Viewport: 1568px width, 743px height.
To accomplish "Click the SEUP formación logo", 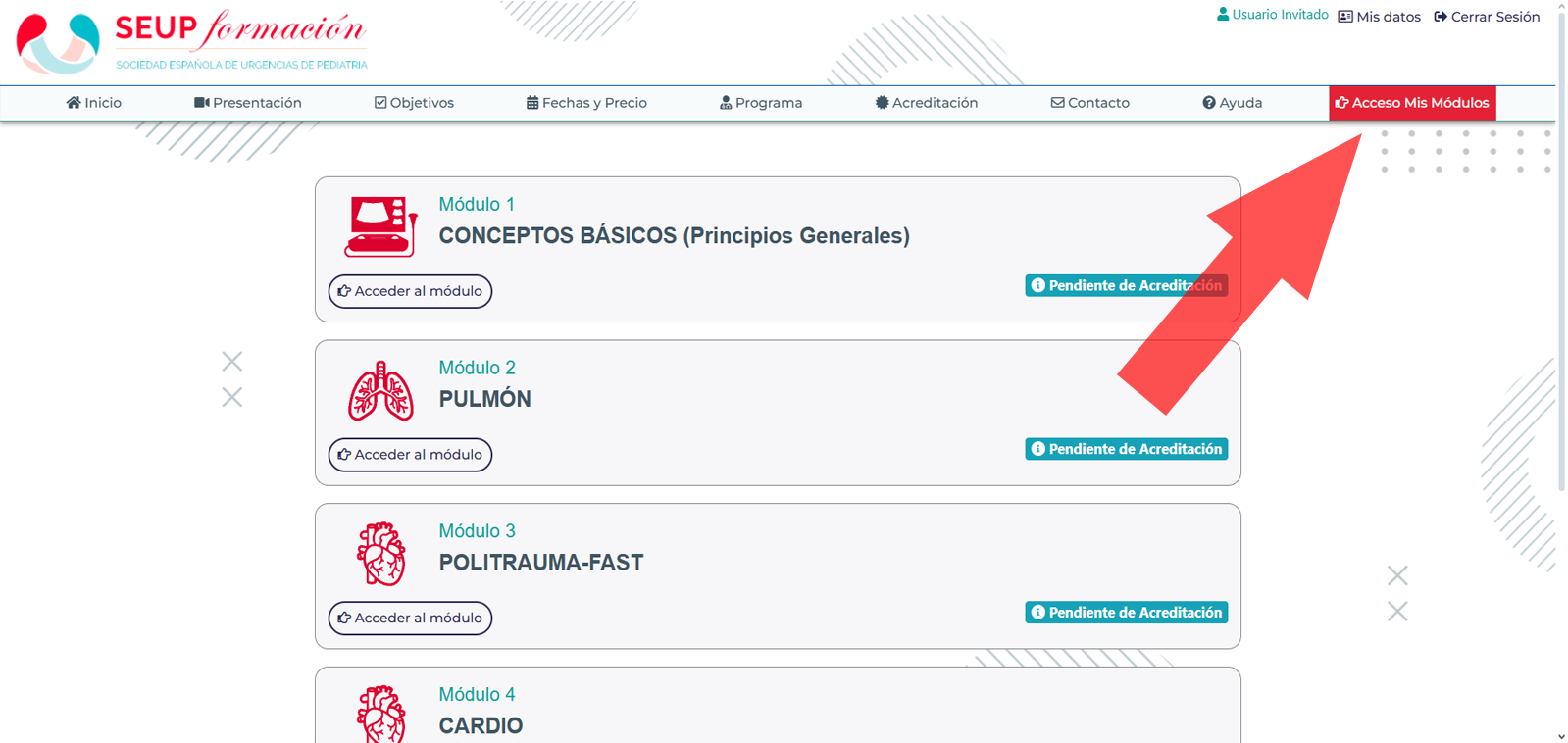I will (192, 41).
